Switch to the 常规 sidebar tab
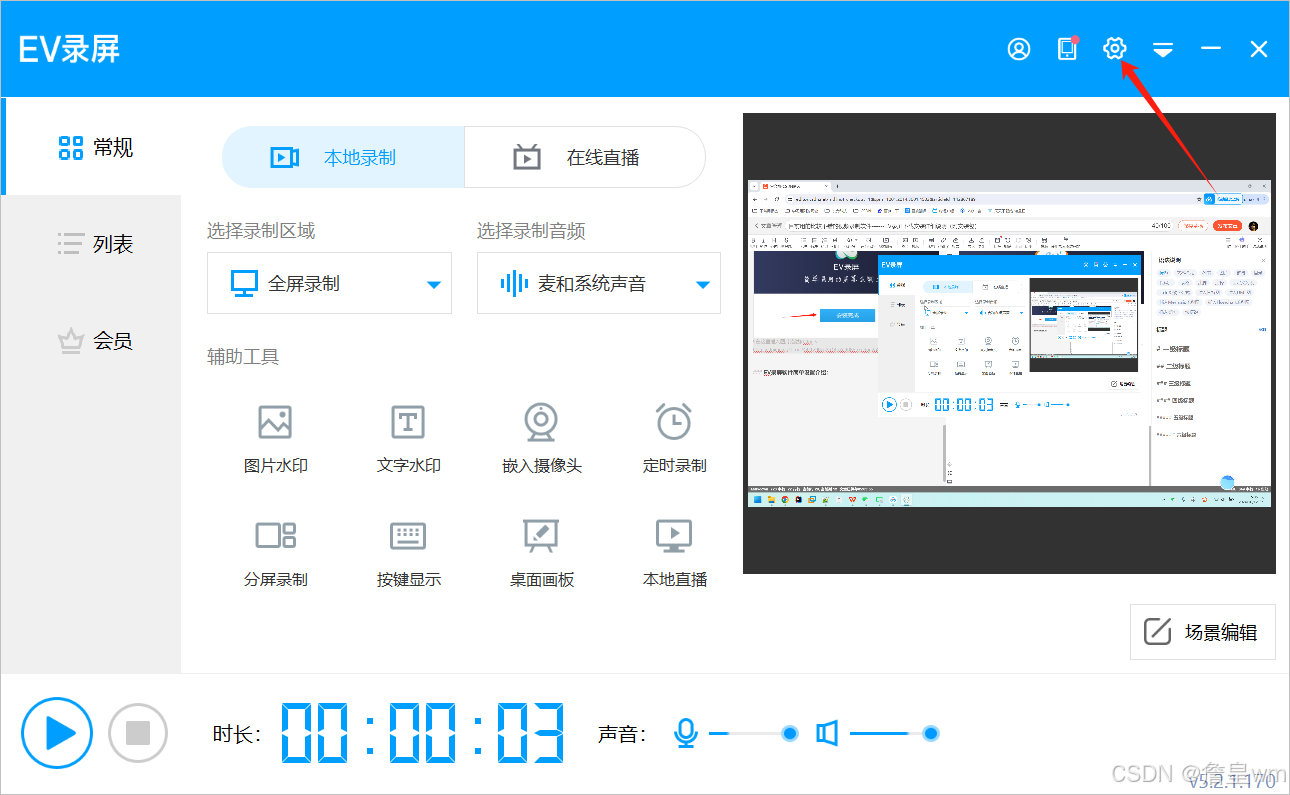 [x=92, y=147]
